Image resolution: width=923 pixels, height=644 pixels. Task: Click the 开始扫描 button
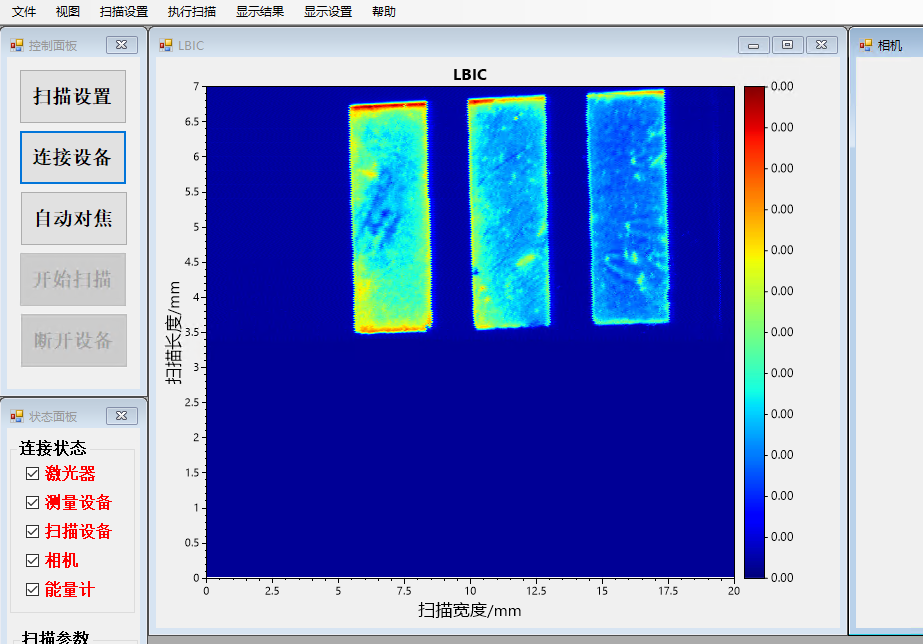click(x=73, y=279)
